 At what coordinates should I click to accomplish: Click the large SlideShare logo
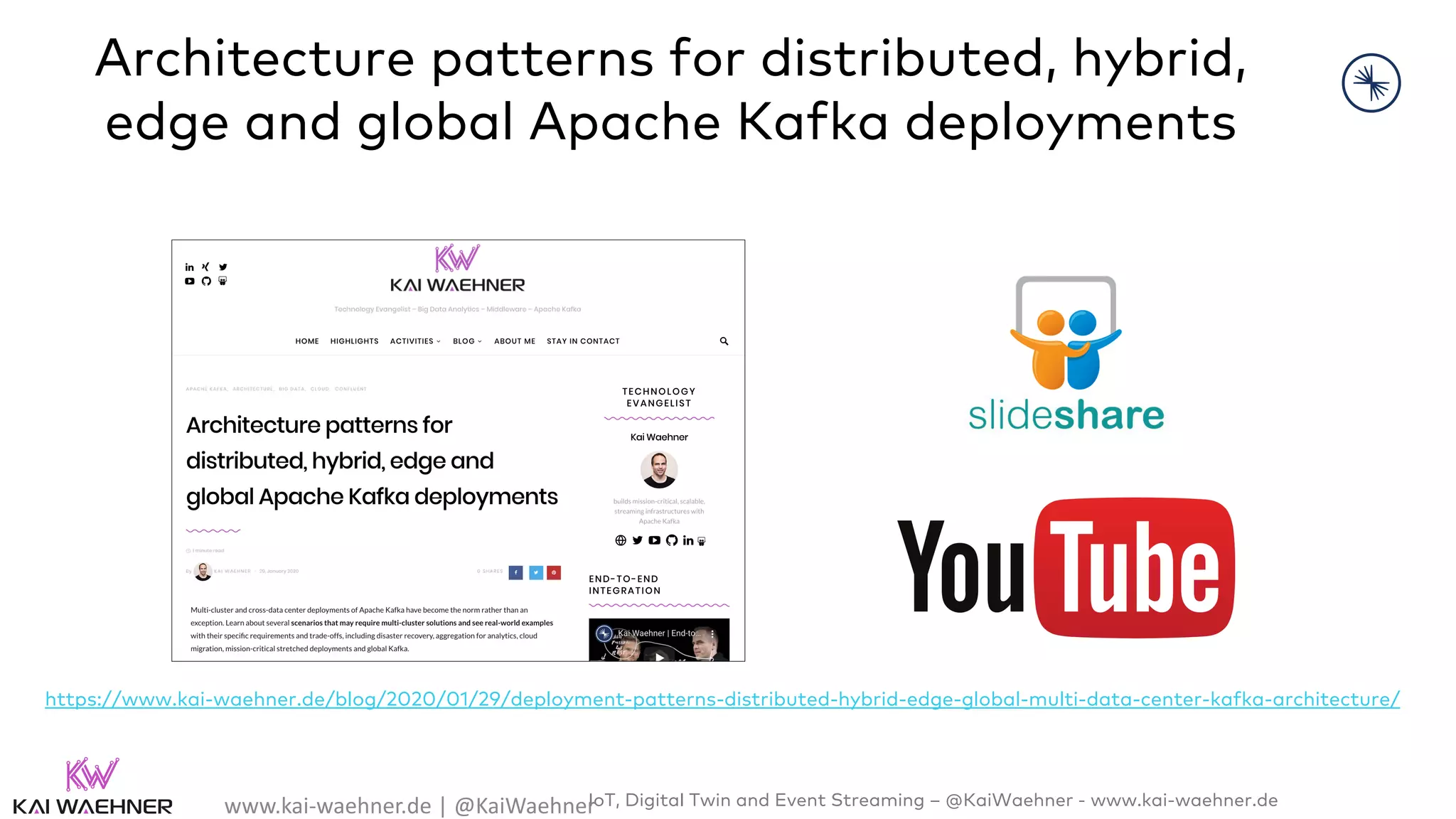(1066, 353)
